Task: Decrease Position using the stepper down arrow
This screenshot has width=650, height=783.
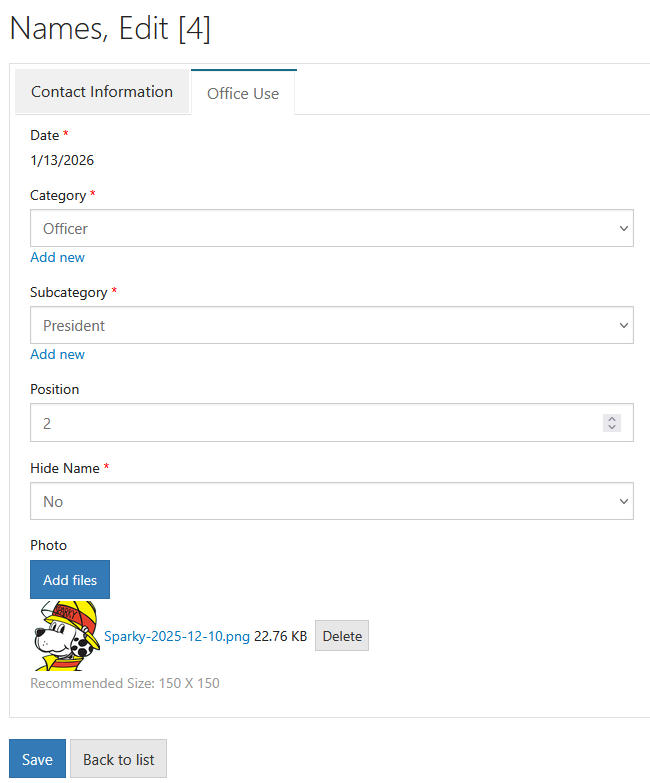Action: [x=612, y=428]
